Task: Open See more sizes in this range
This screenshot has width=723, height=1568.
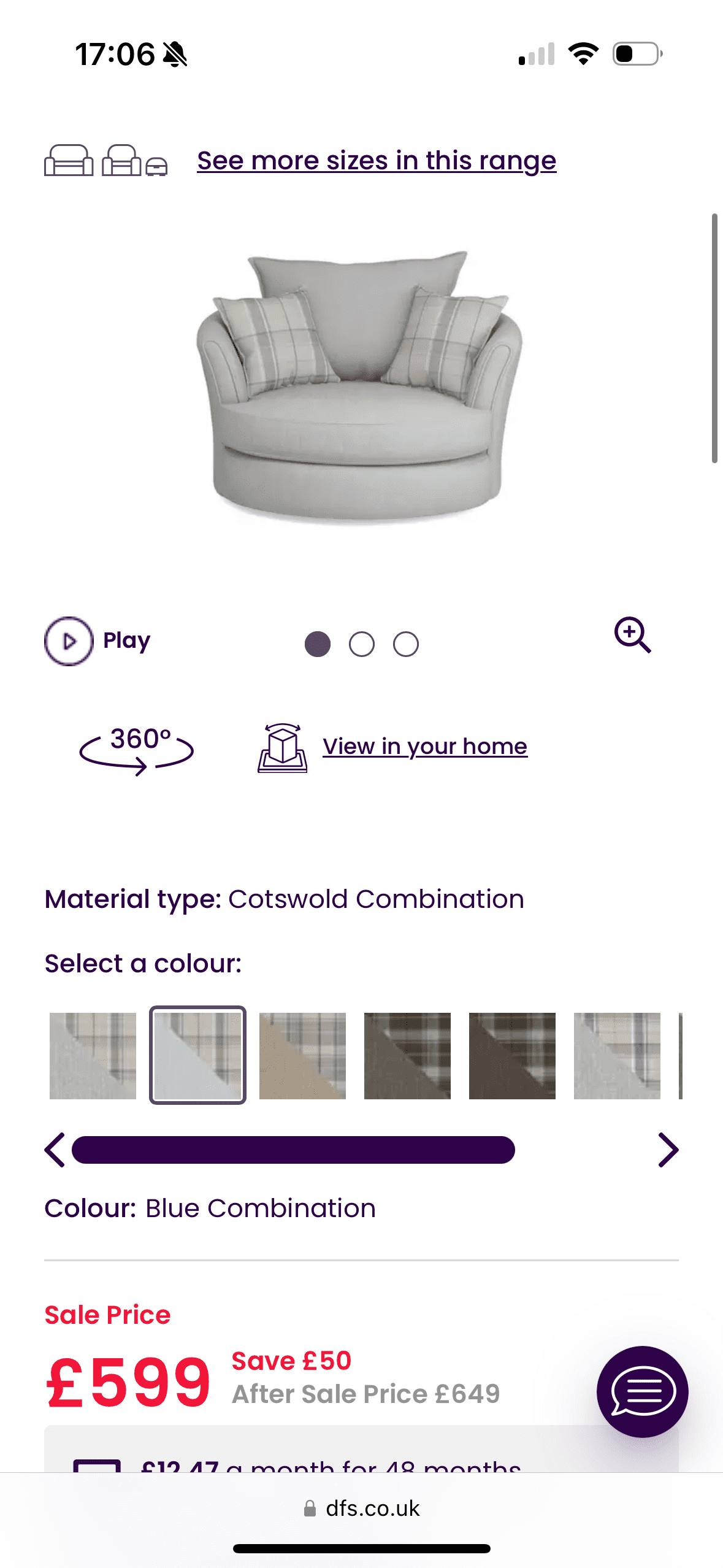Action: (x=377, y=161)
